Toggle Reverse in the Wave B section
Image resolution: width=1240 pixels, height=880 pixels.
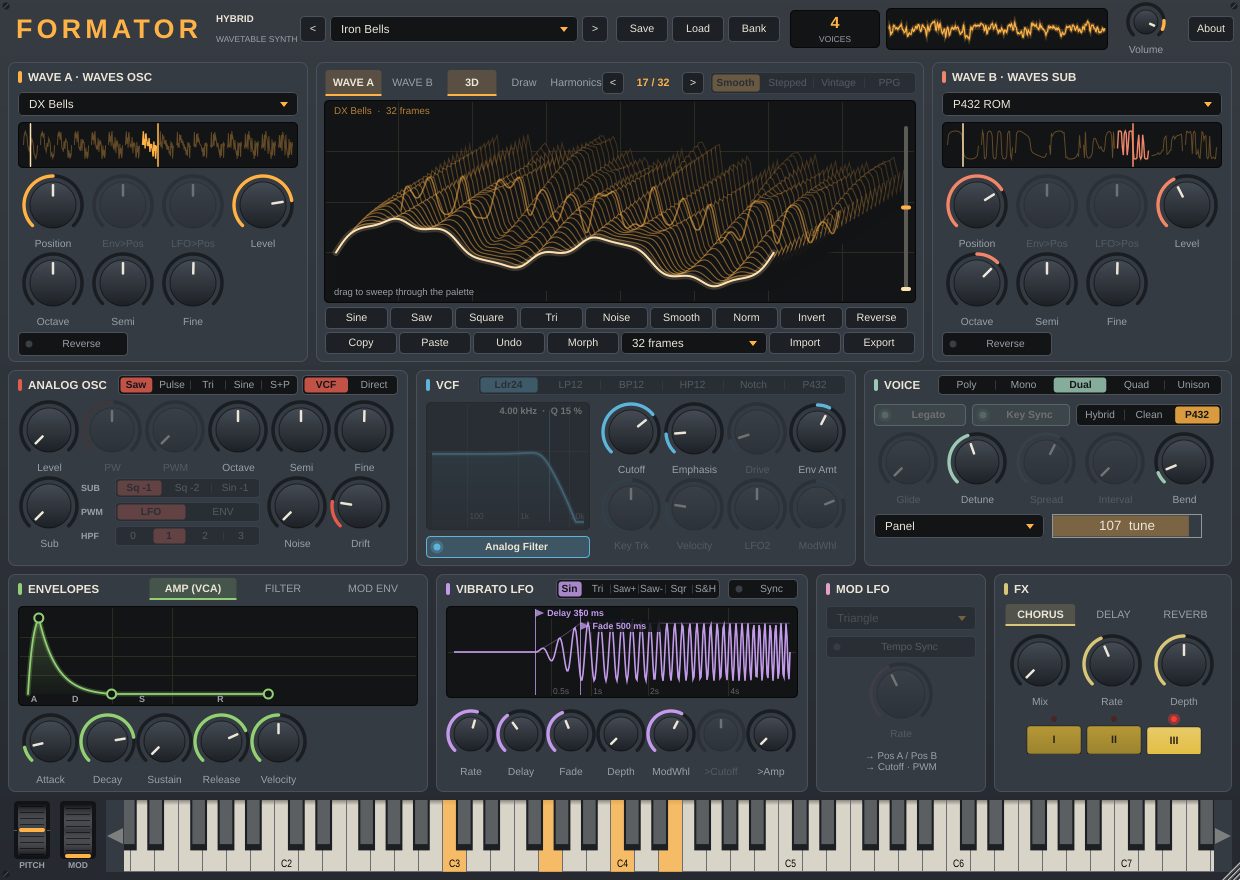[997, 344]
